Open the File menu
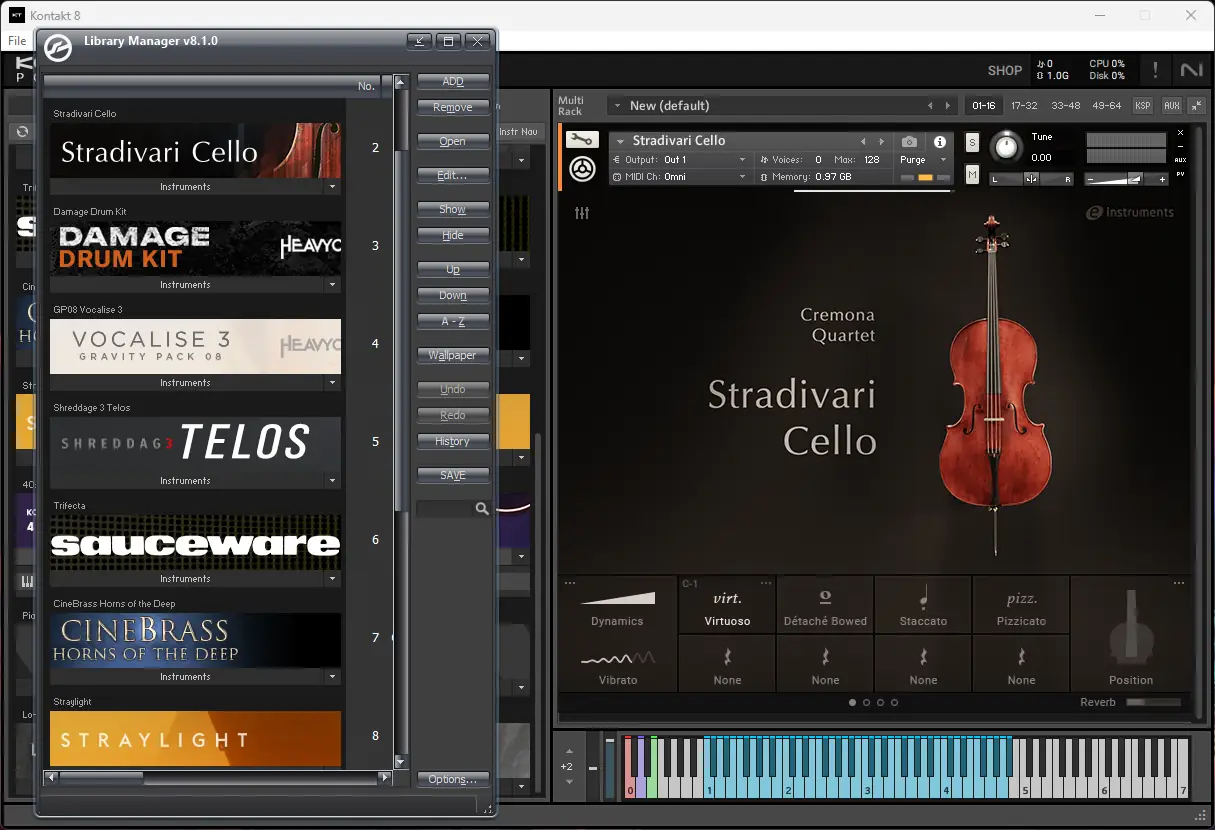 point(16,41)
